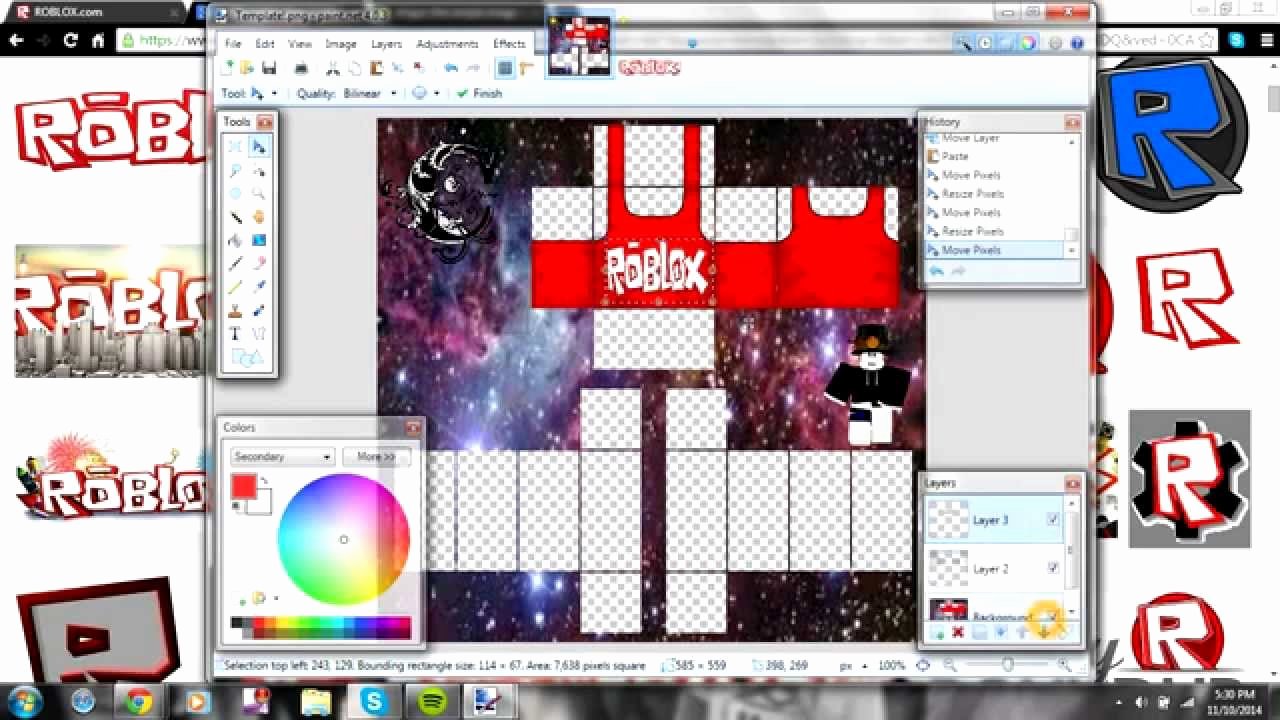Select the Ellipse Select tool
1280x720 pixels.
pyautogui.click(x=235, y=193)
